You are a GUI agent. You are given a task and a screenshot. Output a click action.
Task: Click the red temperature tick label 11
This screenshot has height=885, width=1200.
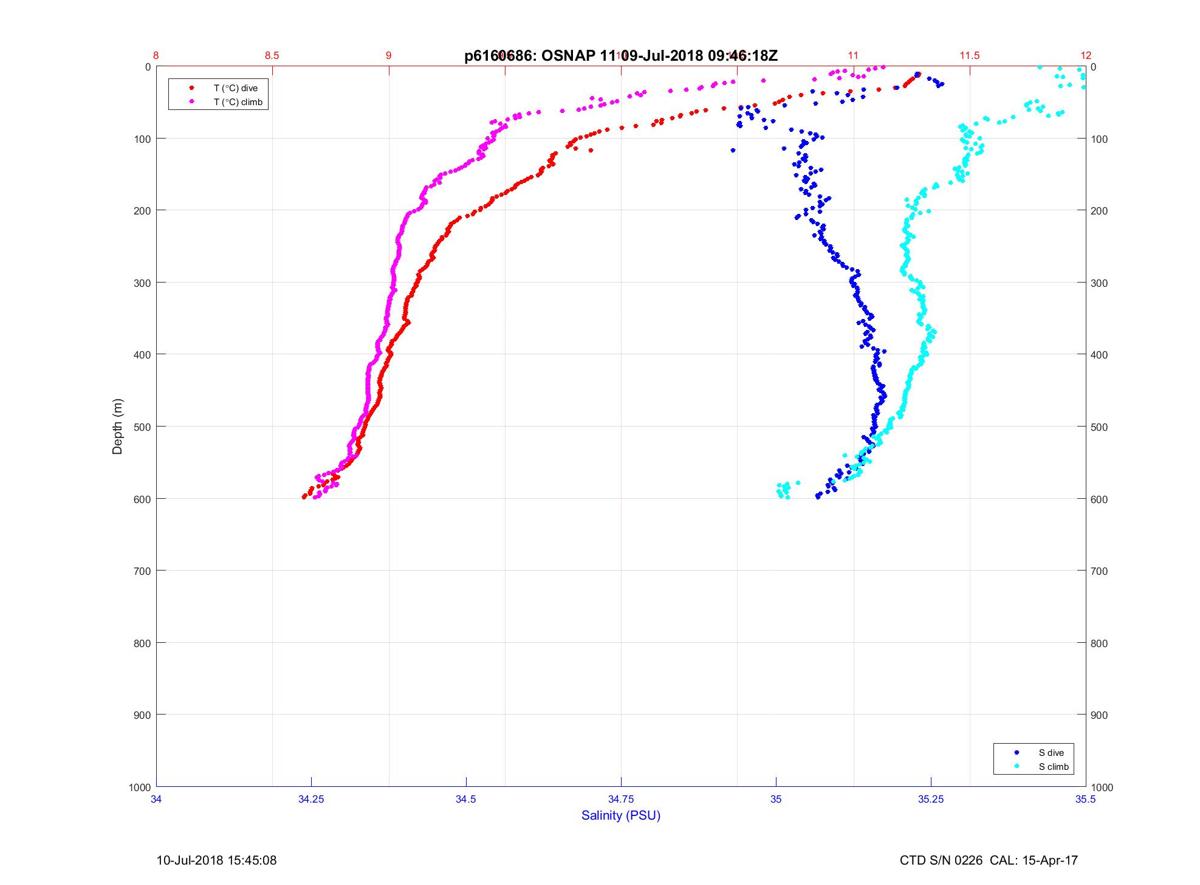point(853,56)
